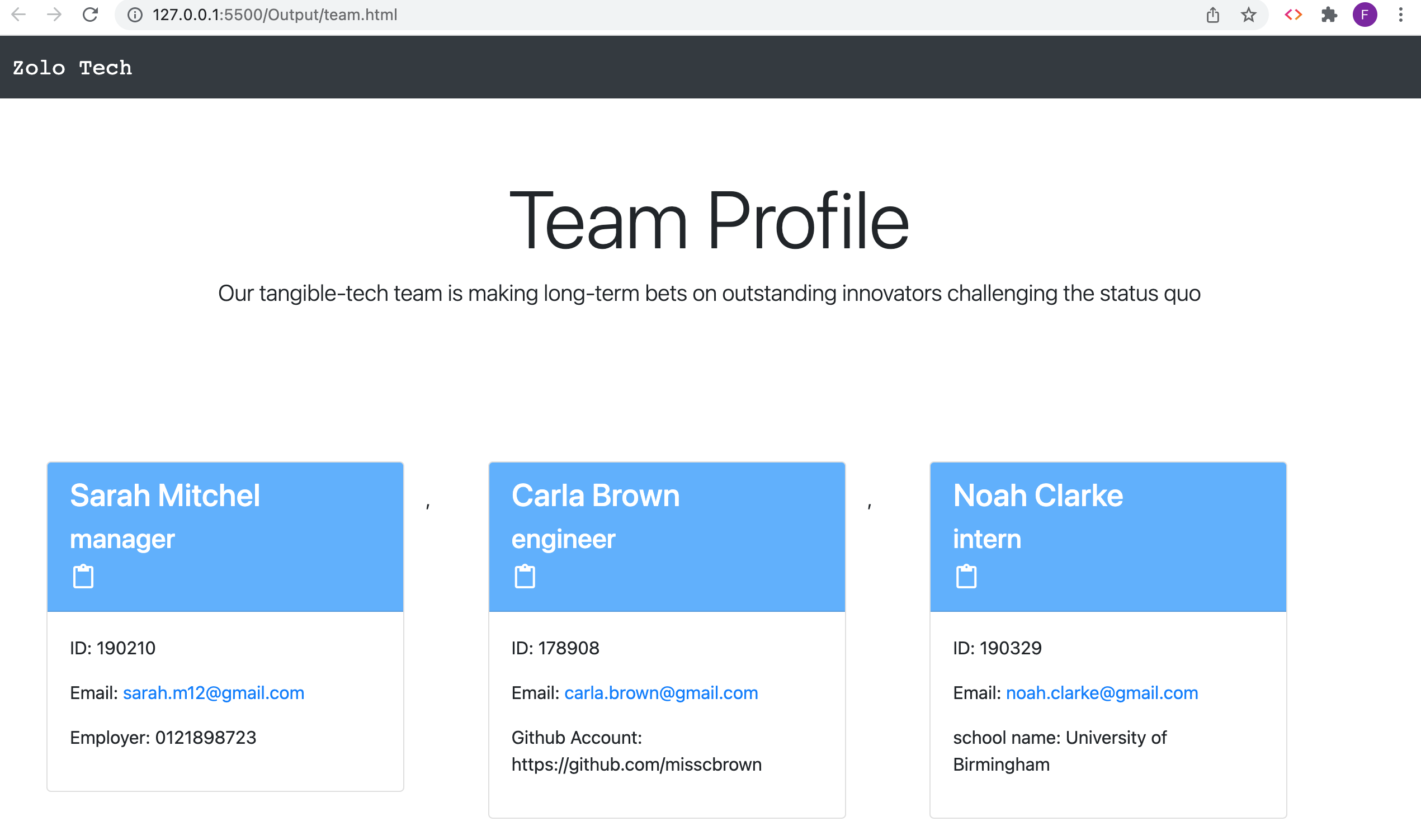Reload the team.html page
This screenshot has width=1421, height=840.
coord(91,15)
